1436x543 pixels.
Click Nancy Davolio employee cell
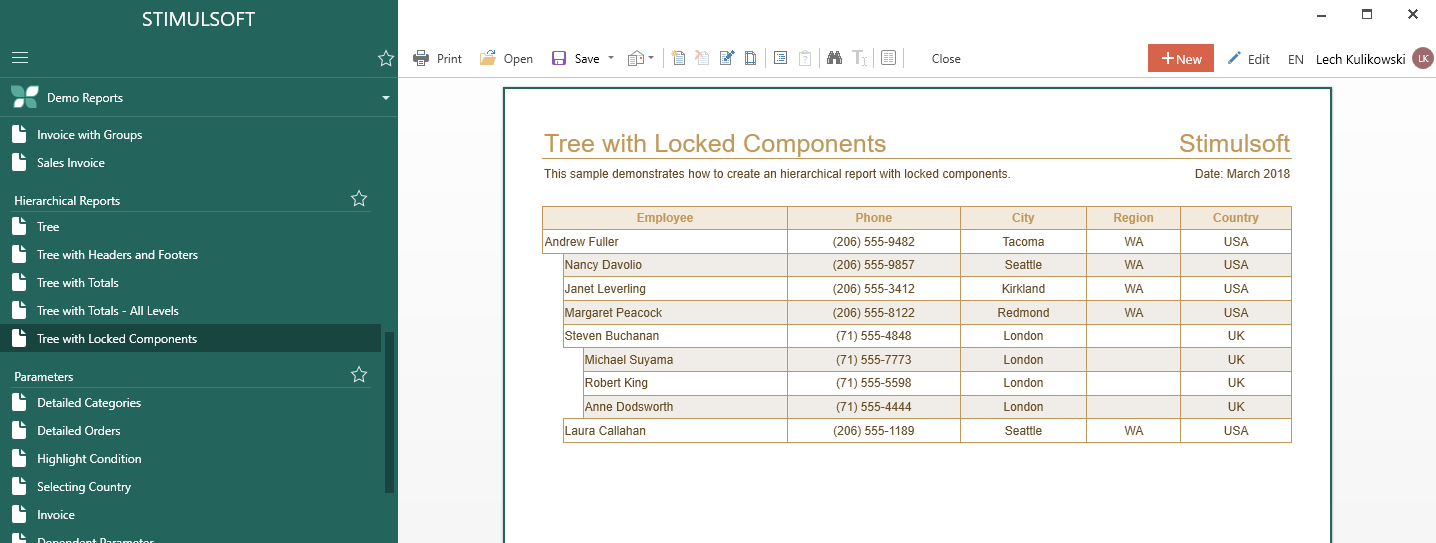675,265
